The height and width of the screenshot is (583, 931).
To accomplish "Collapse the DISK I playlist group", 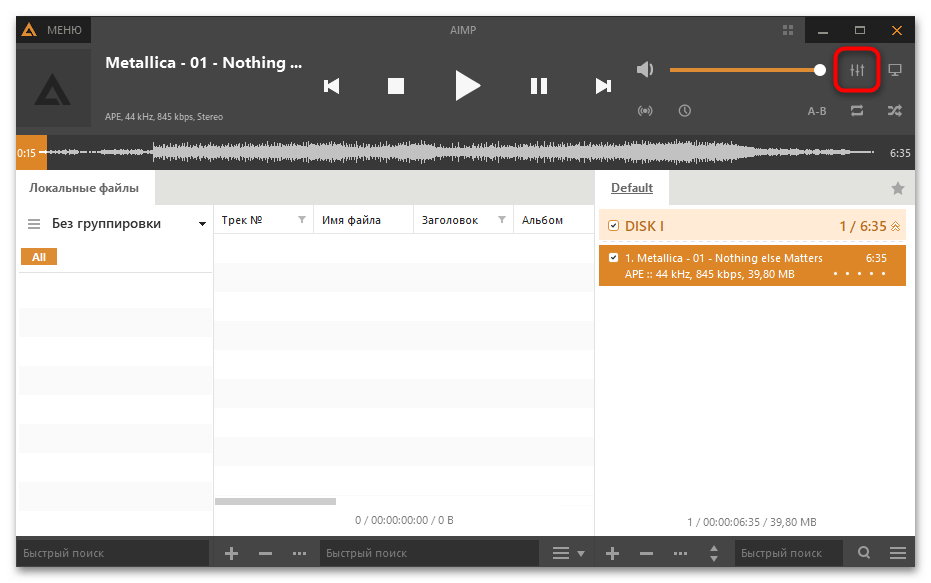I will (x=895, y=227).
